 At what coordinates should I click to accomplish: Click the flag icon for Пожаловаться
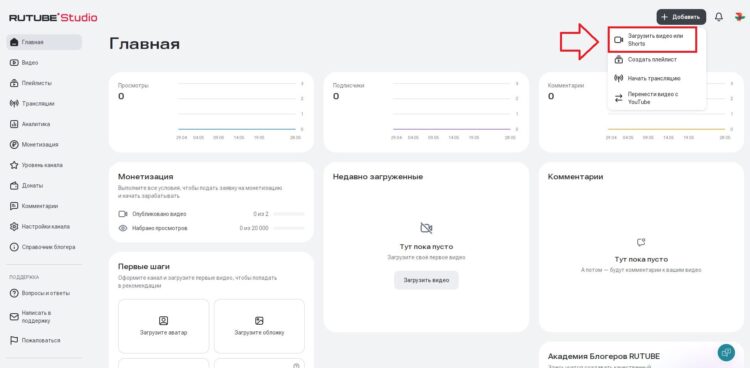tap(14, 340)
